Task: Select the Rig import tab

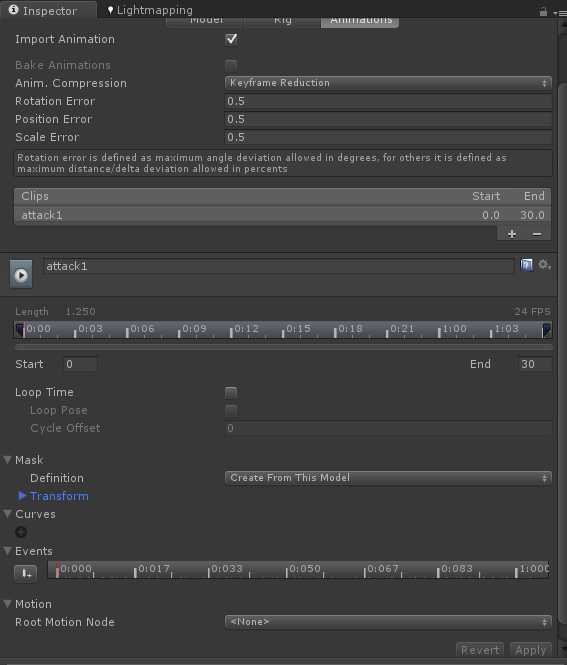Action: tap(282, 22)
